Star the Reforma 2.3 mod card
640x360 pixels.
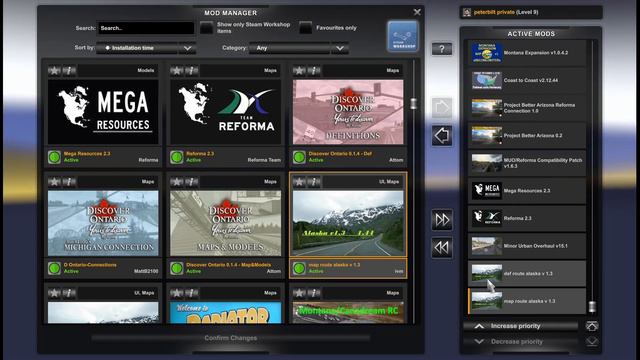pyautogui.click(x=177, y=71)
